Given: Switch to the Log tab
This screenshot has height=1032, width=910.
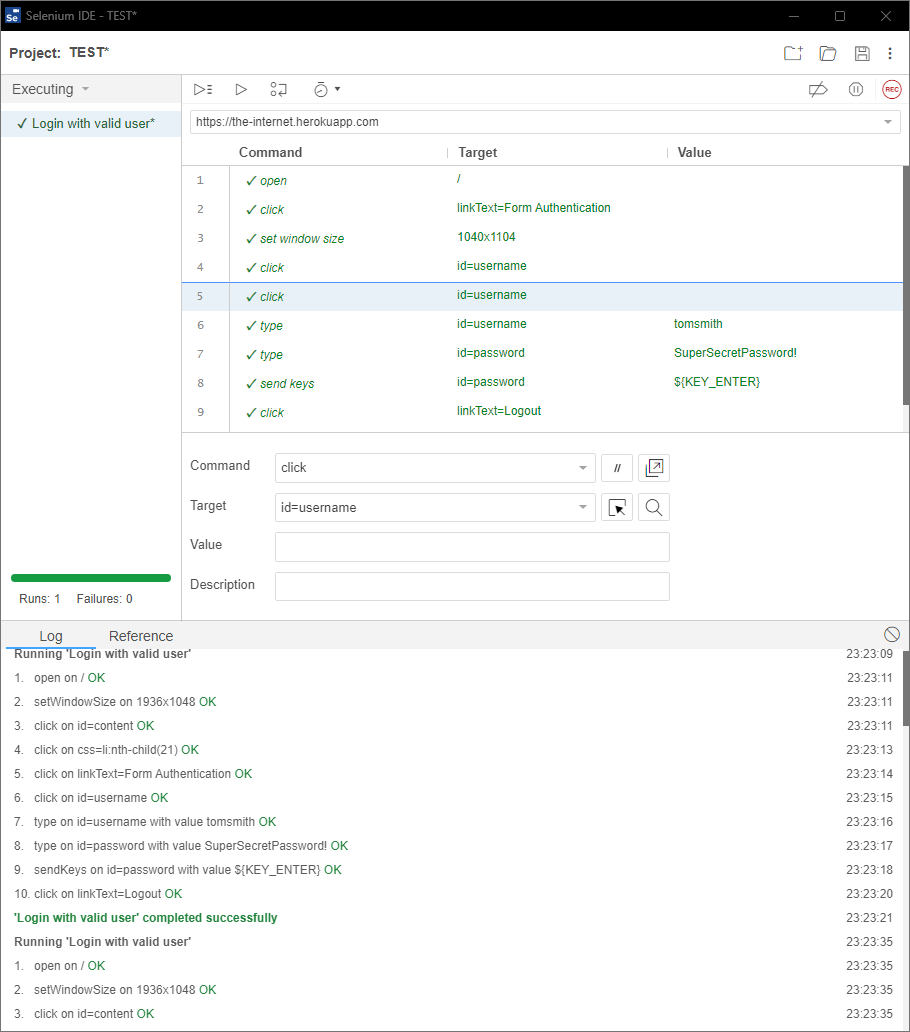Looking at the screenshot, I should (51, 636).
